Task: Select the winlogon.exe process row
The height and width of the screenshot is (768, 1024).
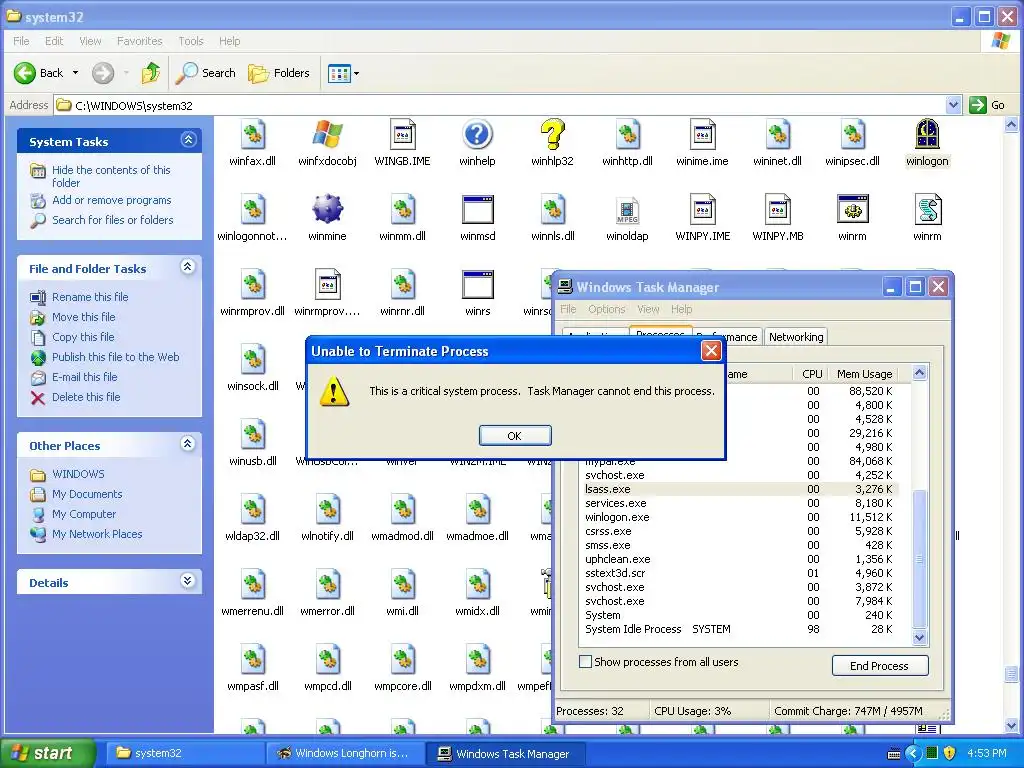Action: tap(741, 517)
